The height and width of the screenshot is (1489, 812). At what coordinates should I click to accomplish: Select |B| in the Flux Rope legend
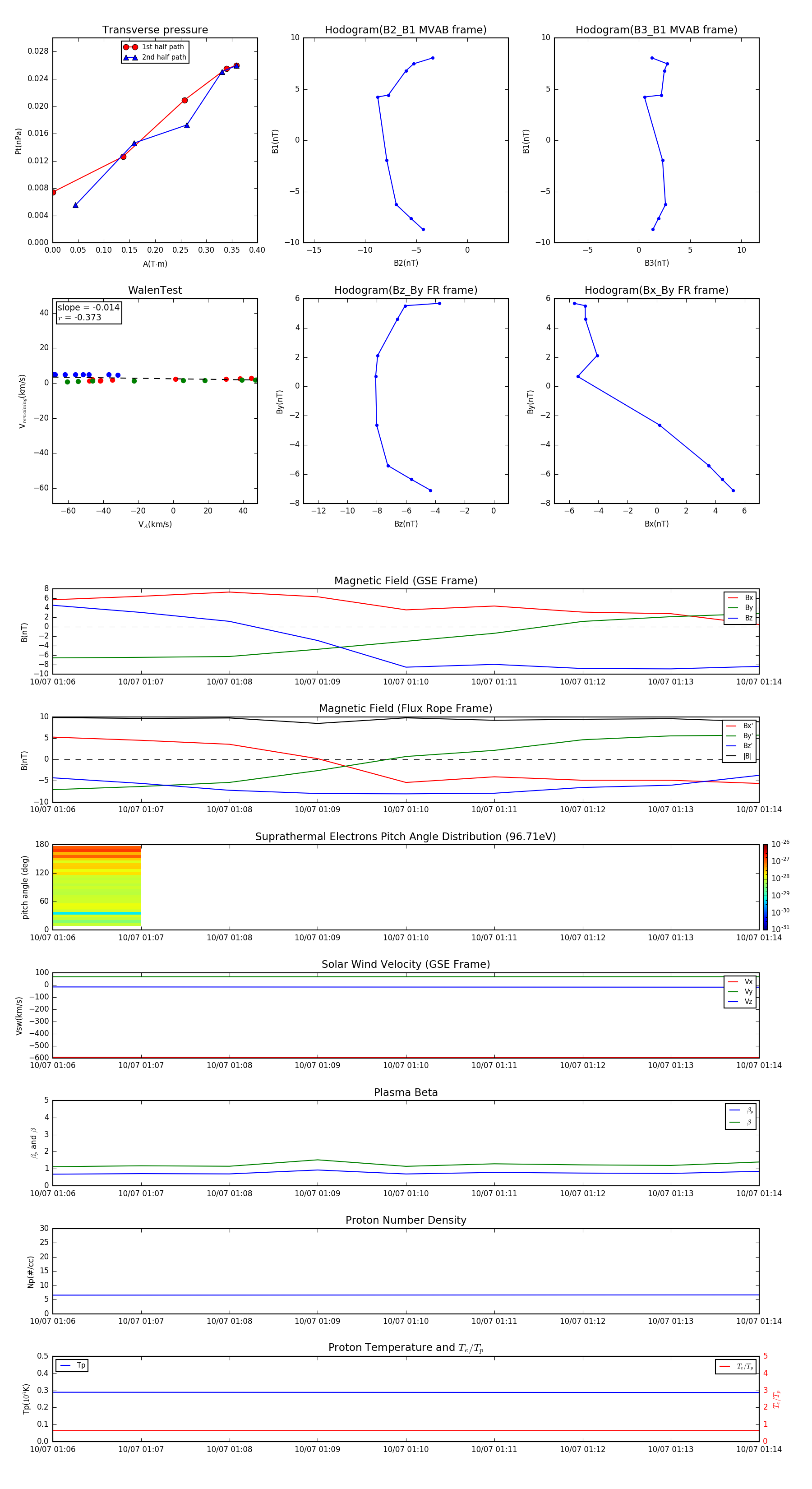tap(740, 756)
